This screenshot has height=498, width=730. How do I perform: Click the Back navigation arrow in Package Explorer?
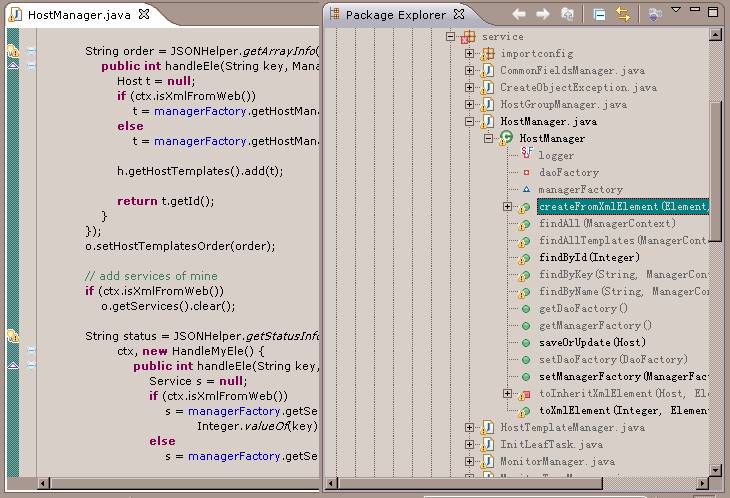click(519, 14)
